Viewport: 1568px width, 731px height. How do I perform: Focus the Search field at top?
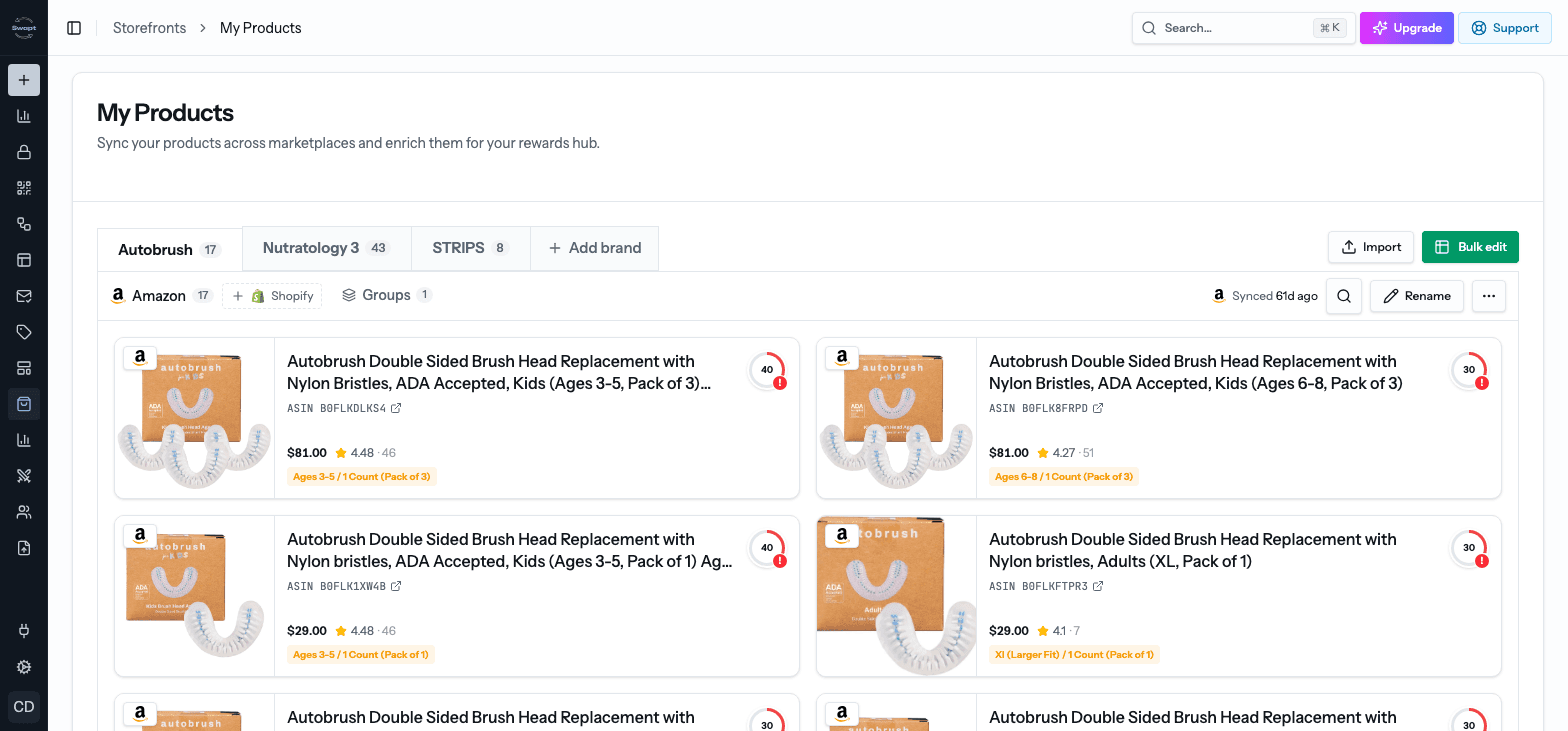1244,28
